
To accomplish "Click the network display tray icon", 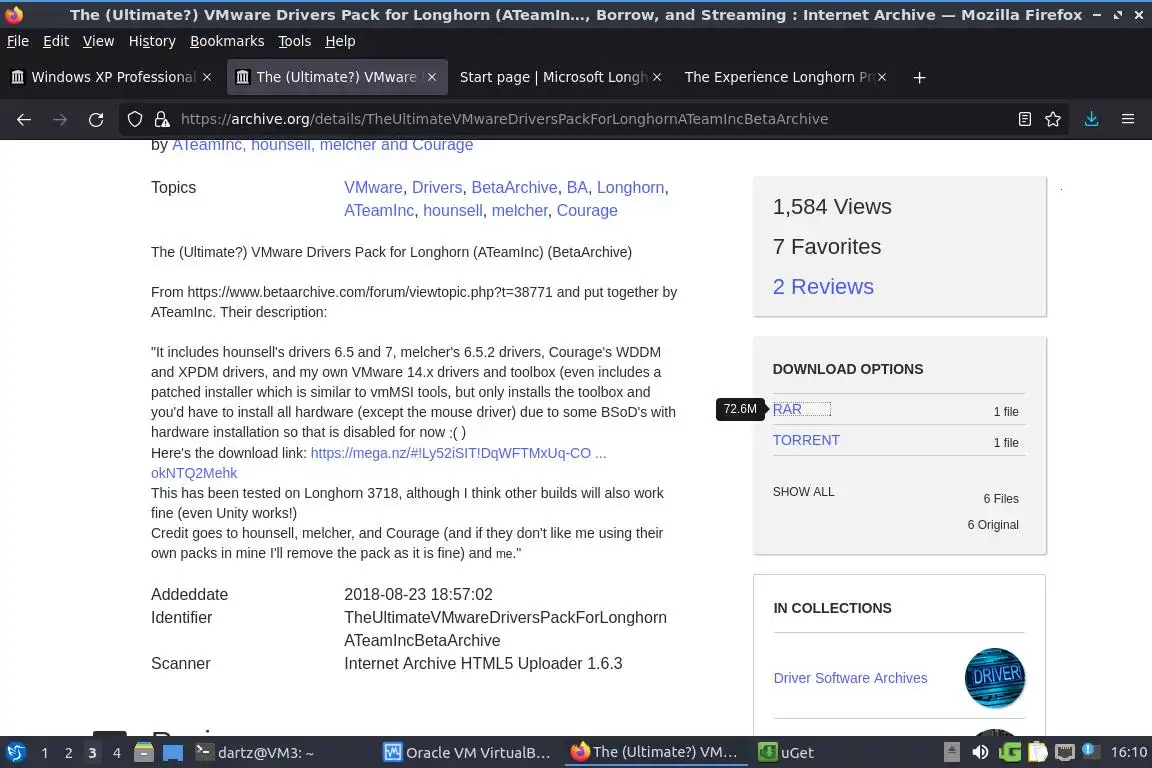I will (1065, 752).
